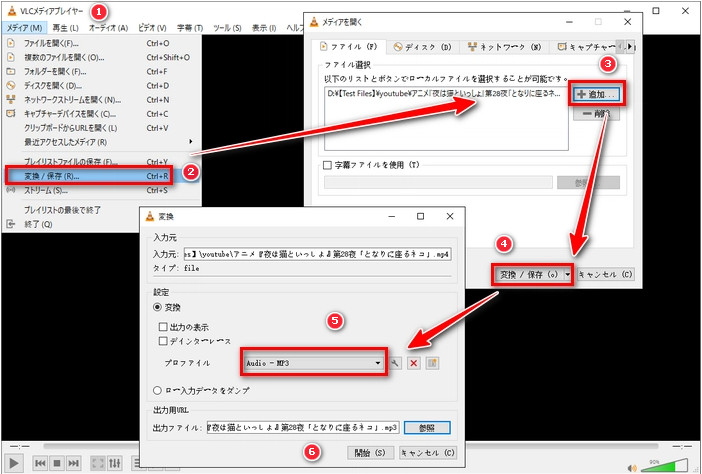Adjust the volume slider

click(664, 465)
